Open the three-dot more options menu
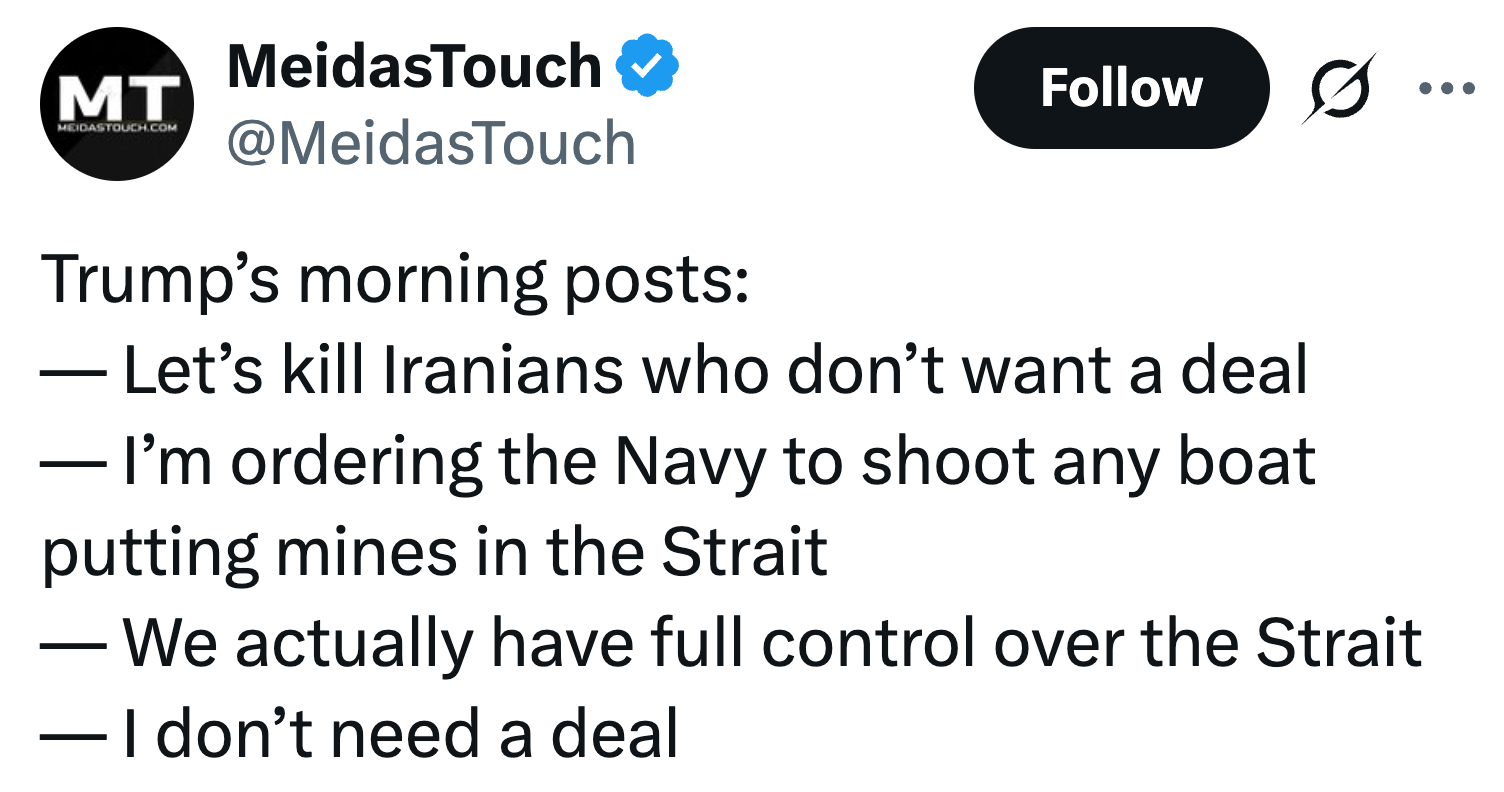This screenshot has width=1504, height=792. [1446, 88]
